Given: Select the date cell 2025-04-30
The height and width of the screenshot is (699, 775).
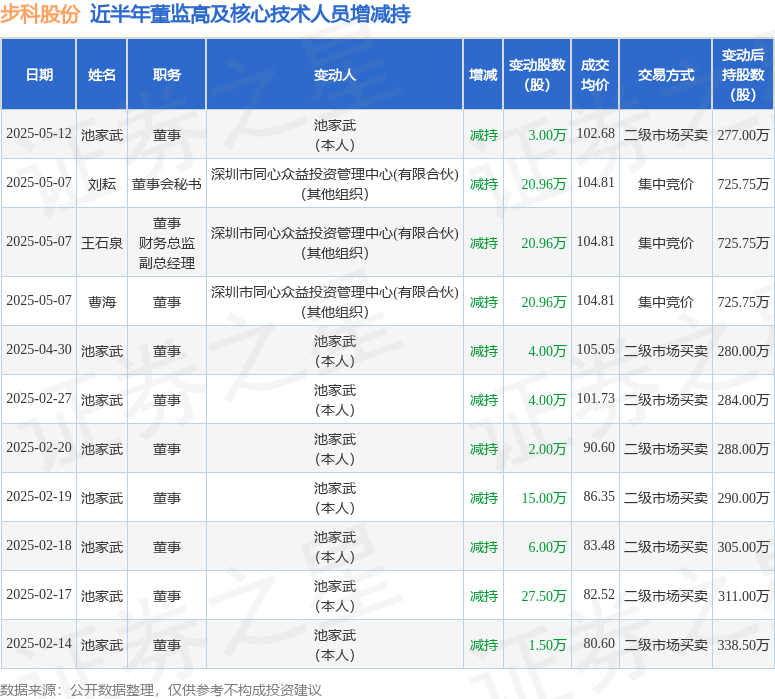Looking at the screenshot, I should click(x=39, y=350).
